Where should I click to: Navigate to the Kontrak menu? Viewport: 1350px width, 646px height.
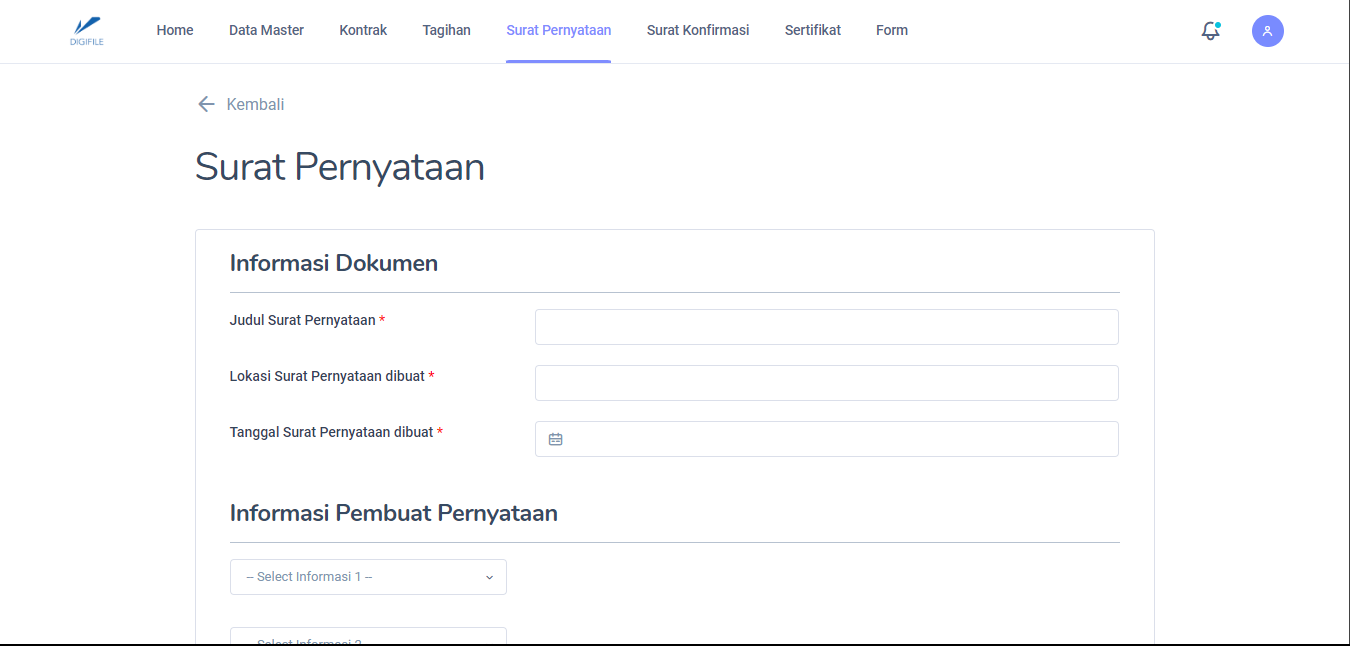coord(363,30)
